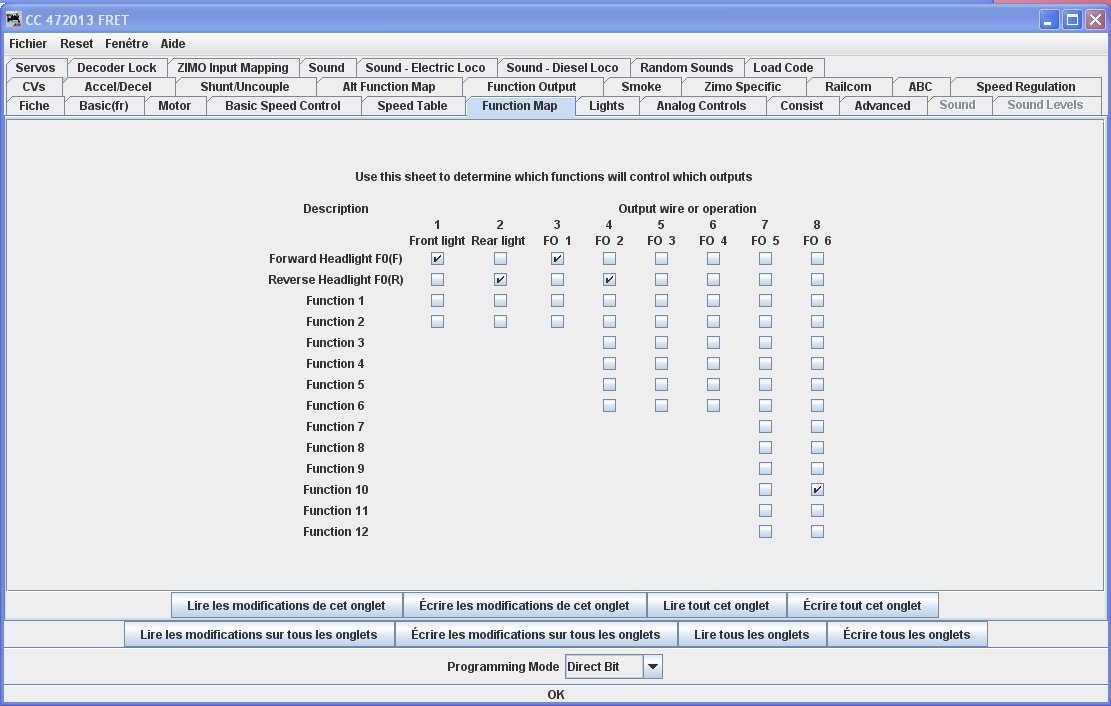1111x706 pixels.
Task: Select the Zimo Specific tab
Action: pyautogui.click(x=743, y=86)
